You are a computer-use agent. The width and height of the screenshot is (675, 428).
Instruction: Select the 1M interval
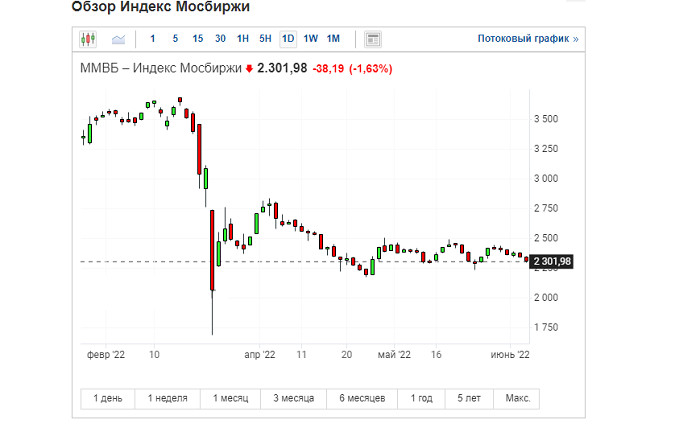333,39
